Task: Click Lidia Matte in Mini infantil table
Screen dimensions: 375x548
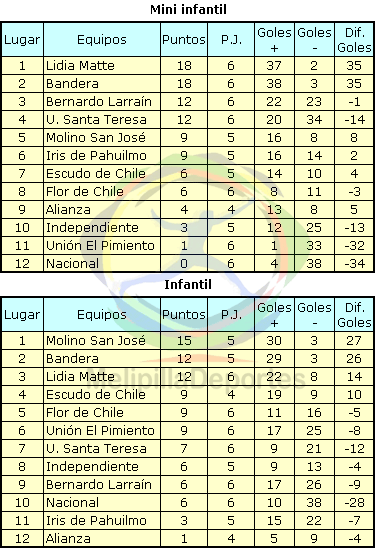Action: (80, 66)
